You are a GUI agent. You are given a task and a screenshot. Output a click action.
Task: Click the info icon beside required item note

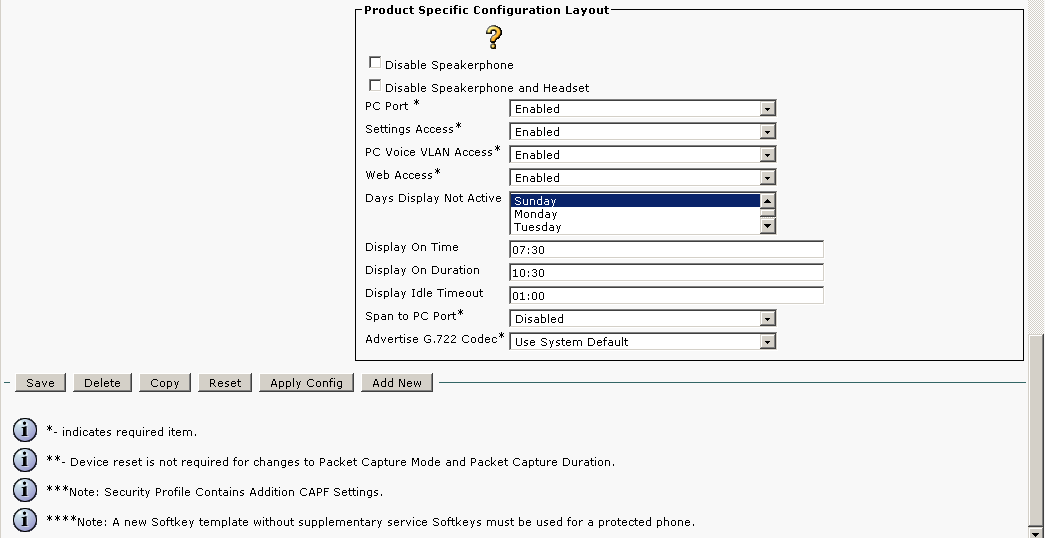point(25,431)
